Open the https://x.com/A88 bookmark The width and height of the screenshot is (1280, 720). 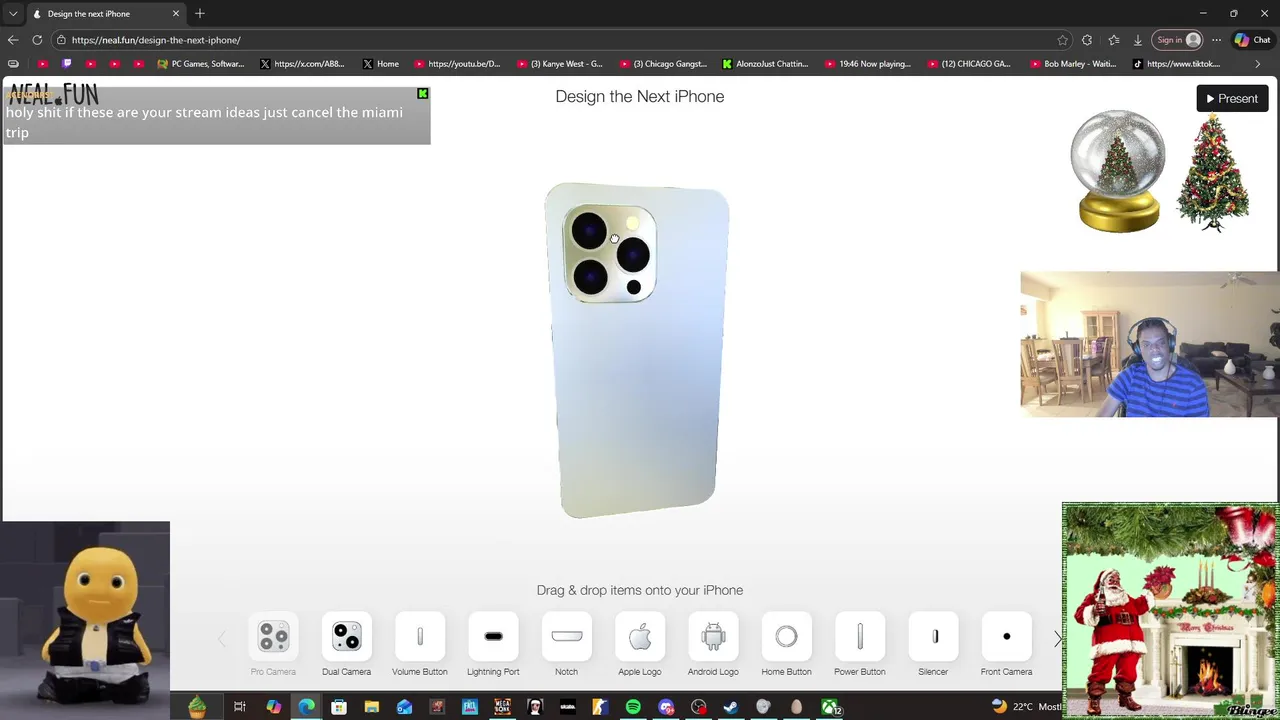[x=302, y=64]
